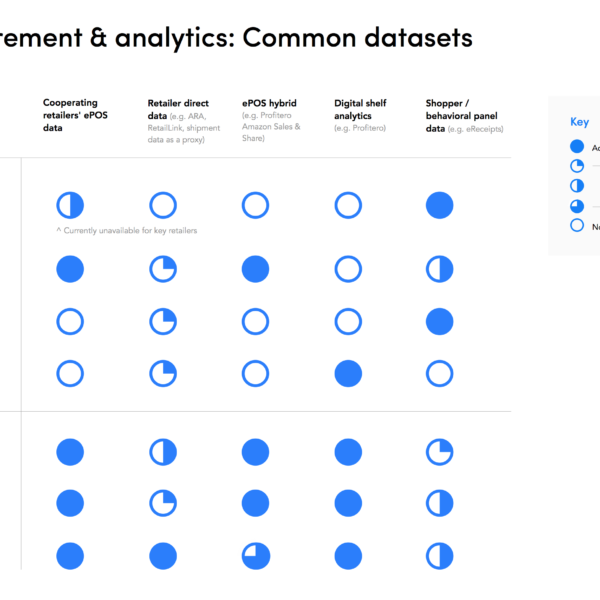Viewport: 600px width, 600px height.
Task: Click the Retailer direct data column header
Action: pos(184,121)
